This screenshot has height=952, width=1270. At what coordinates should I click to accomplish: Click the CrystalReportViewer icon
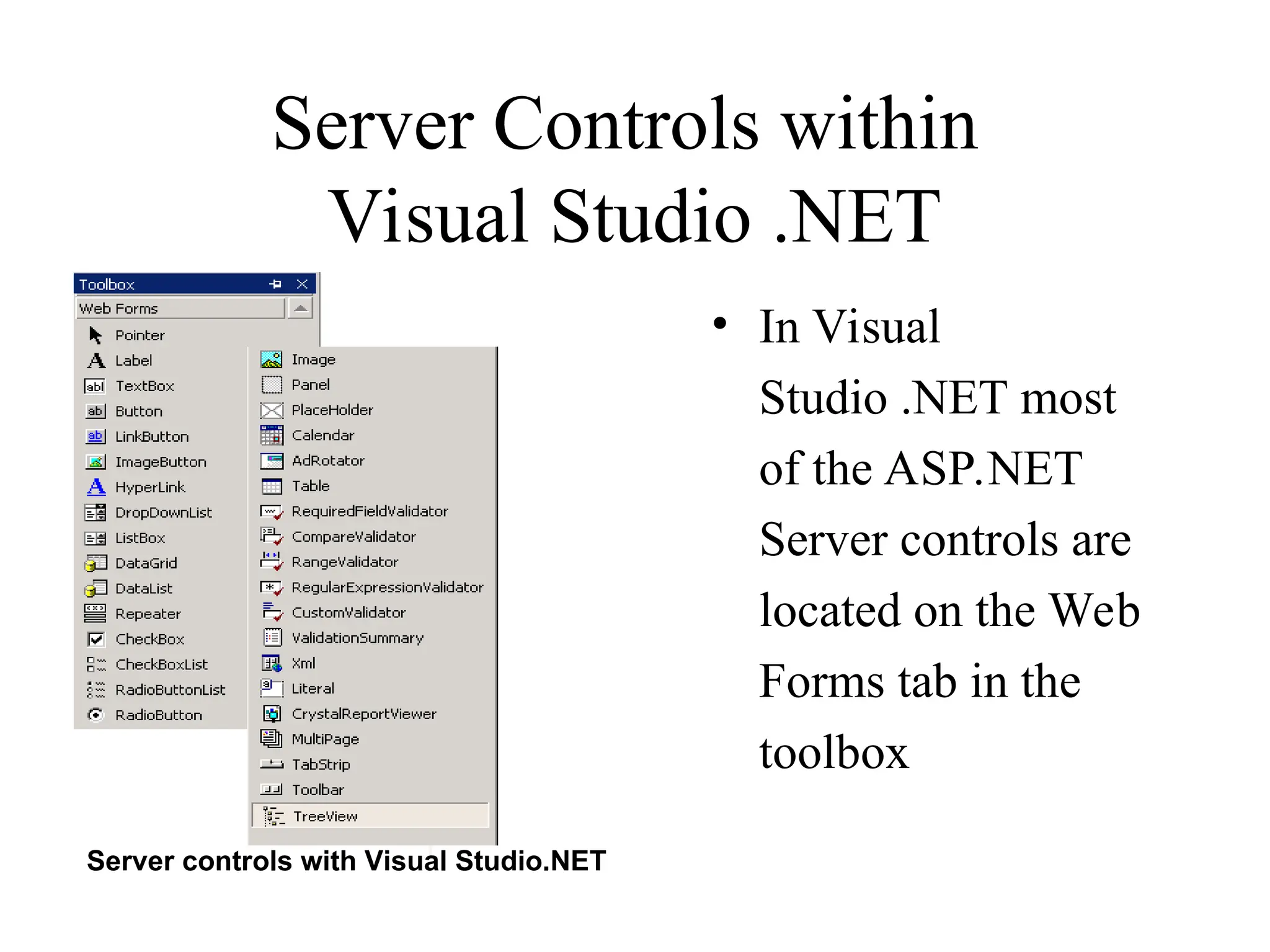pos(272,714)
